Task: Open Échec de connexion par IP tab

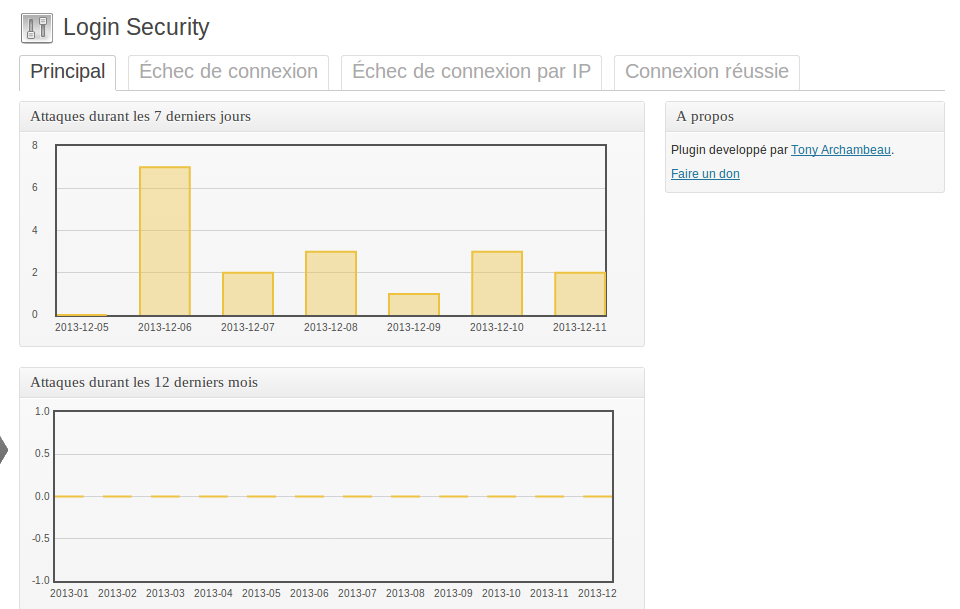Action: click(471, 72)
